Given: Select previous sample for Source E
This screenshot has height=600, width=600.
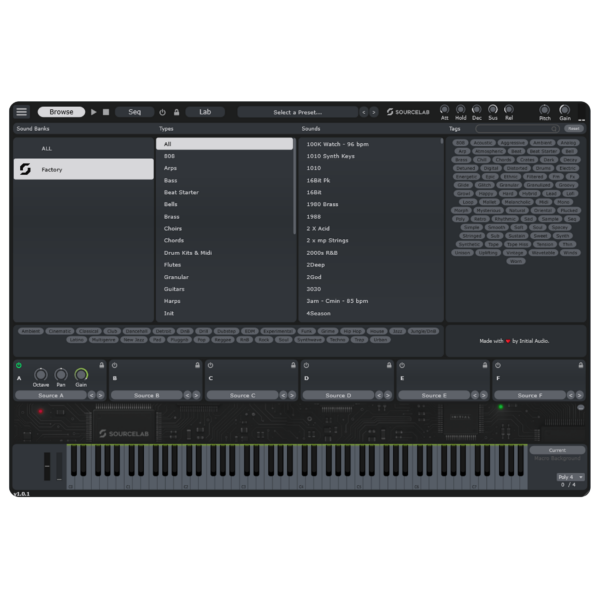Looking at the screenshot, I should [475, 395].
